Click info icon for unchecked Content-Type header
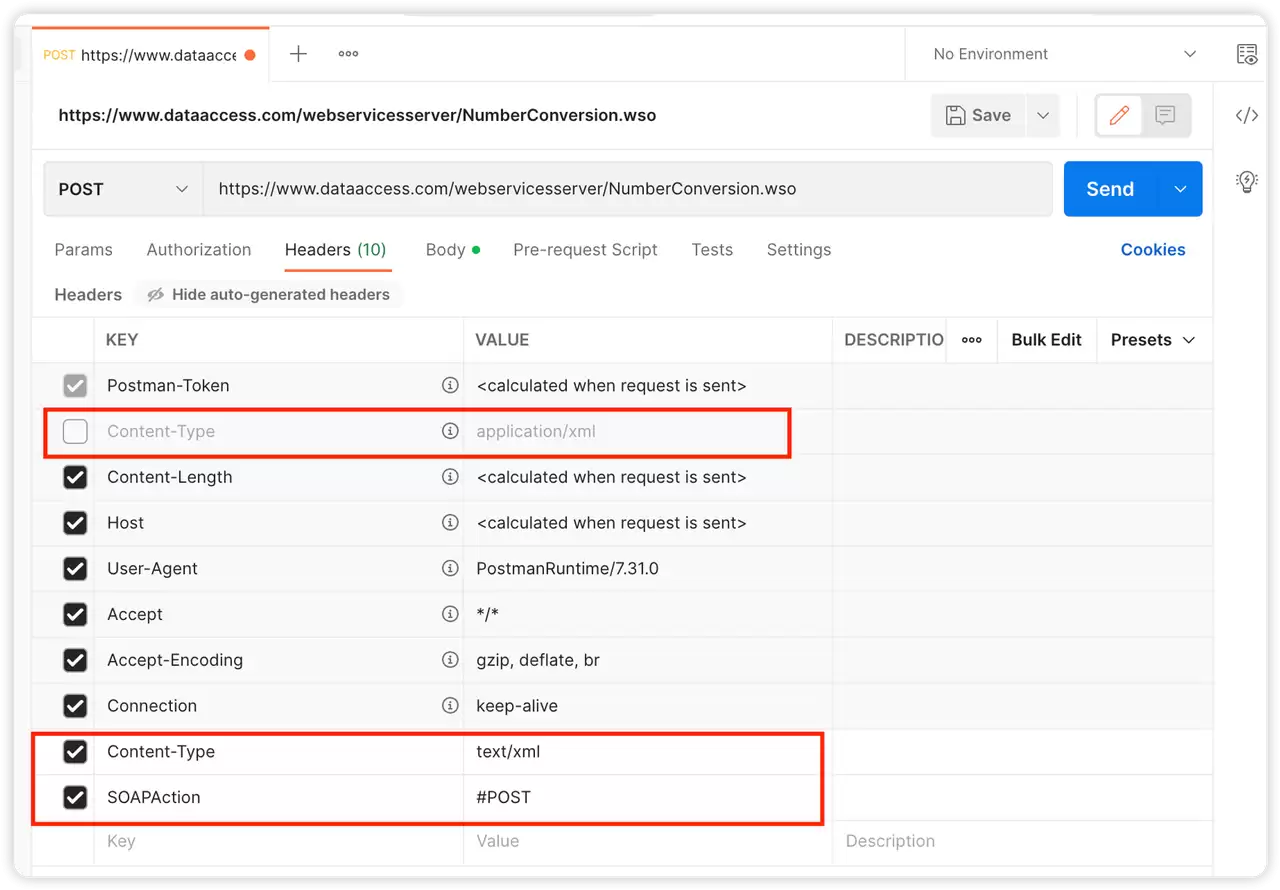Image resolution: width=1280 pixels, height=890 pixels. [450, 431]
